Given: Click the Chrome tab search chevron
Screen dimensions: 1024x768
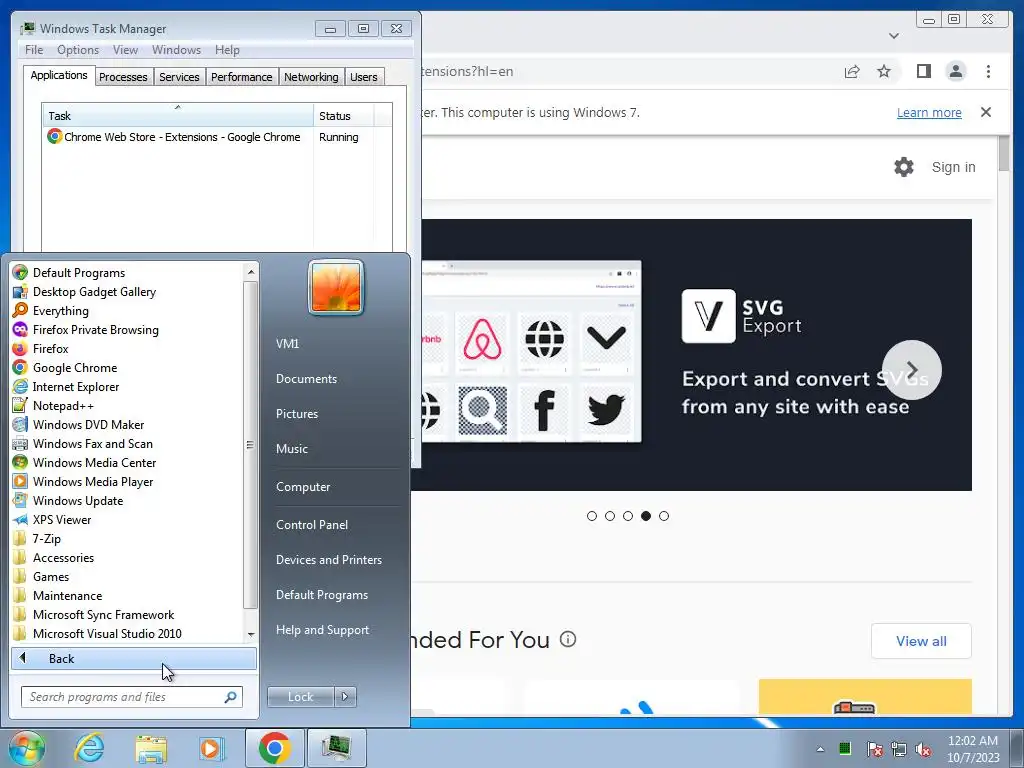Looking at the screenshot, I should point(894,35).
